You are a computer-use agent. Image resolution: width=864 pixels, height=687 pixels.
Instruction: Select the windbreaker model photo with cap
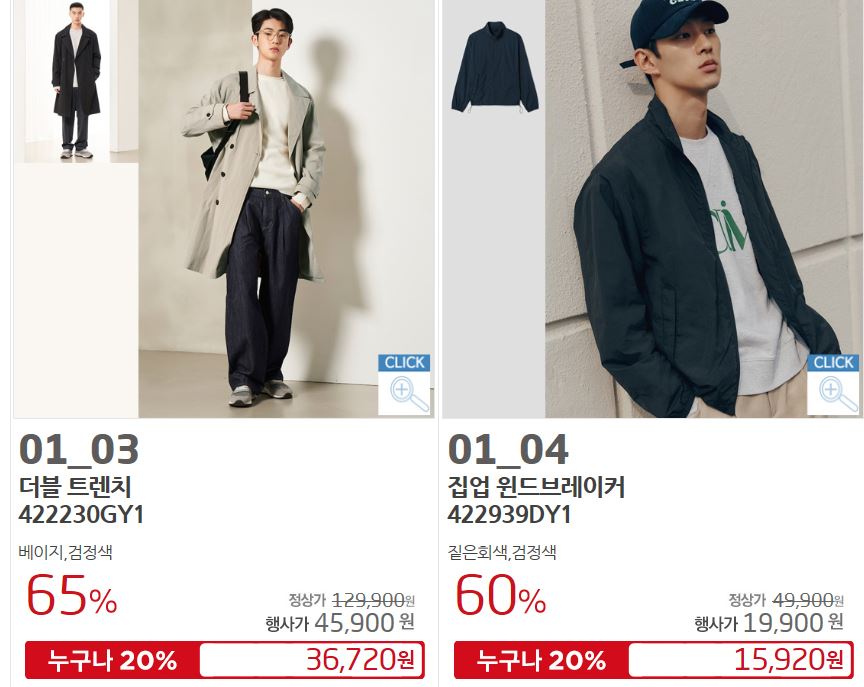(704, 209)
